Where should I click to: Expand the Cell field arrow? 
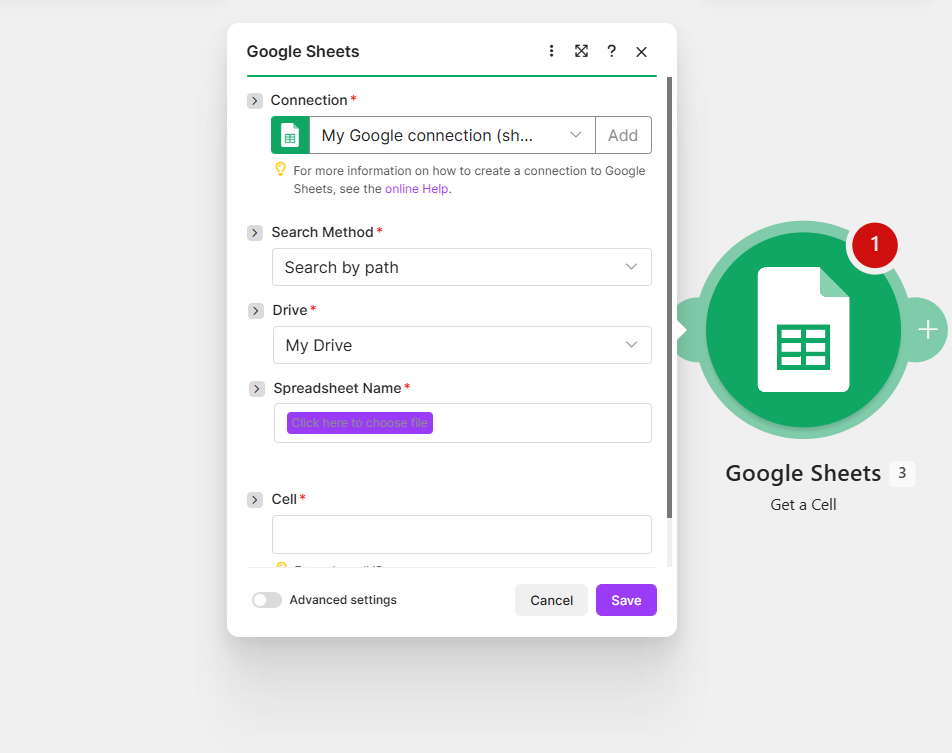[x=254, y=500]
